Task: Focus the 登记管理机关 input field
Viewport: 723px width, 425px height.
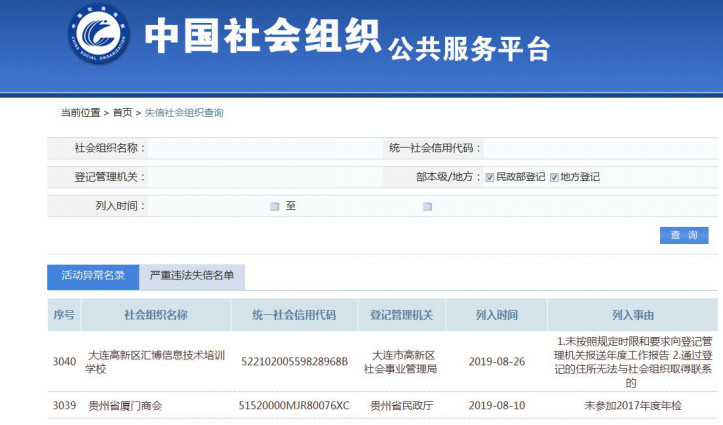Action: [260, 177]
